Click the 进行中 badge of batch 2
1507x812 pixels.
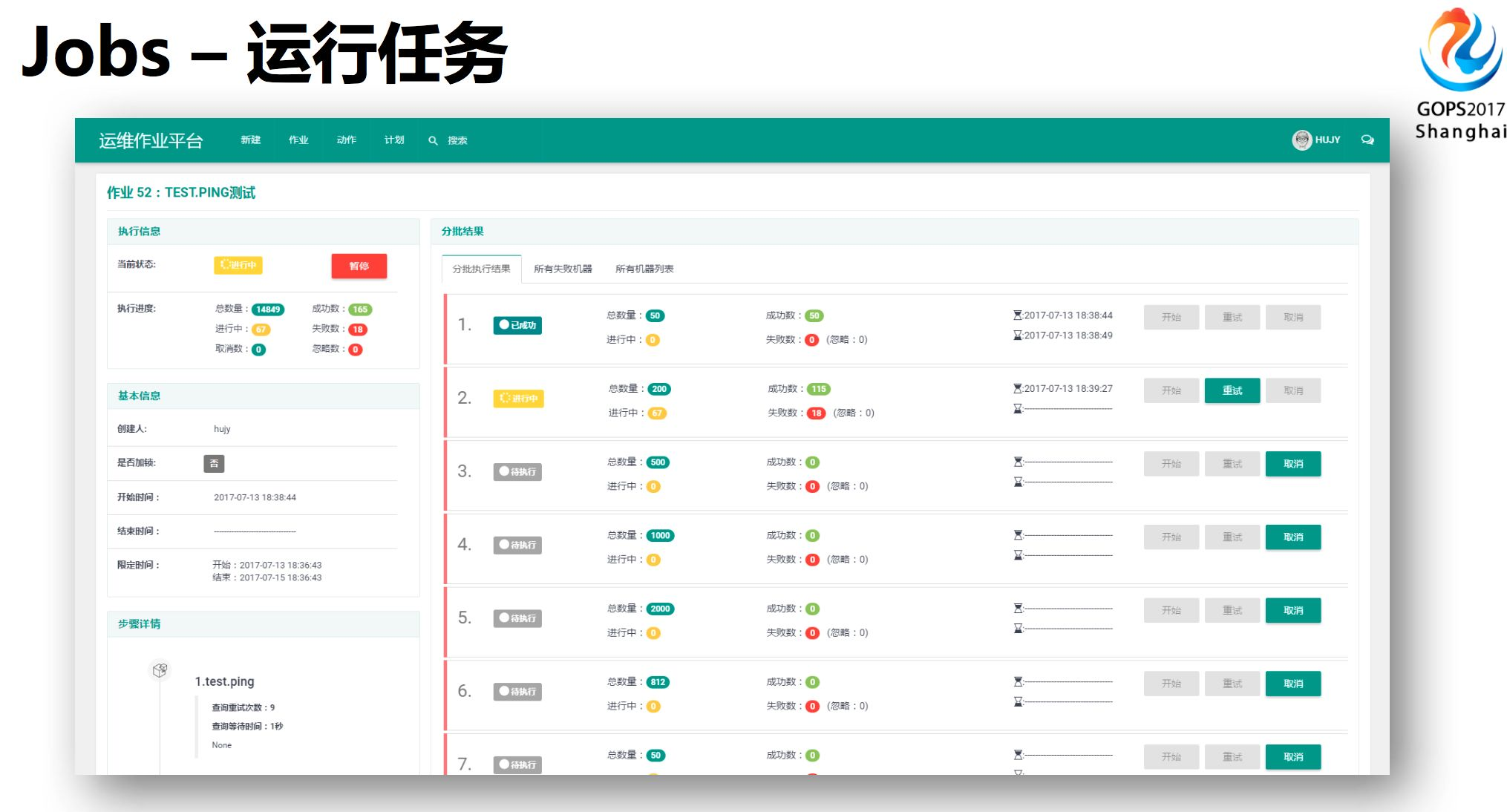[x=518, y=399]
